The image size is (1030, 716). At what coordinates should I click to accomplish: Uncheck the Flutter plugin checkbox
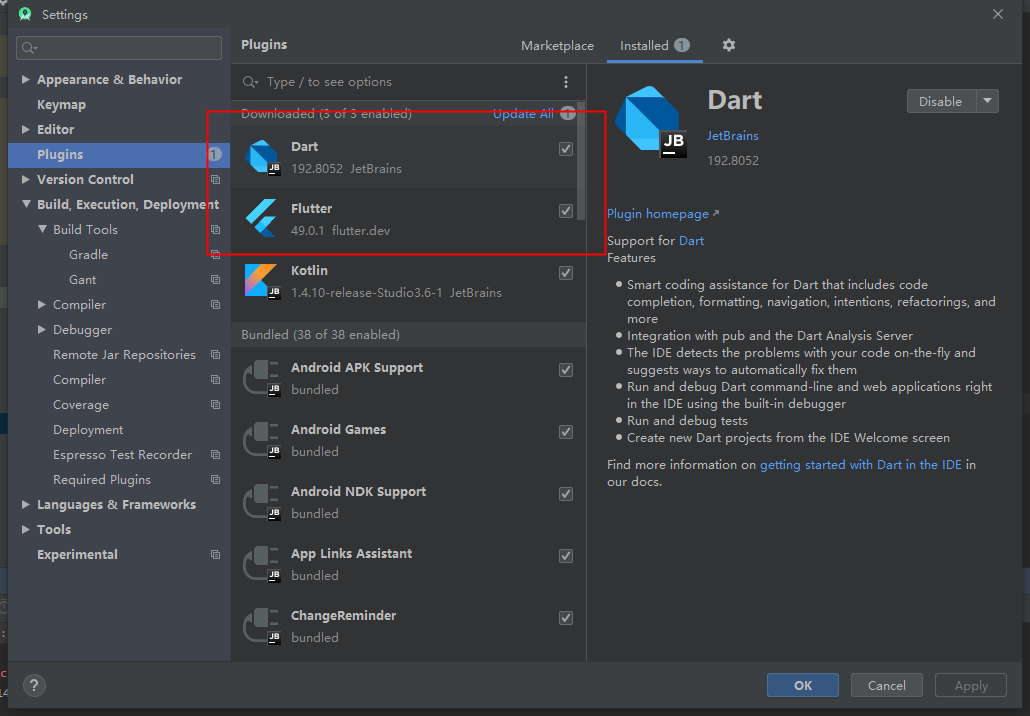(x=566, y=211)
